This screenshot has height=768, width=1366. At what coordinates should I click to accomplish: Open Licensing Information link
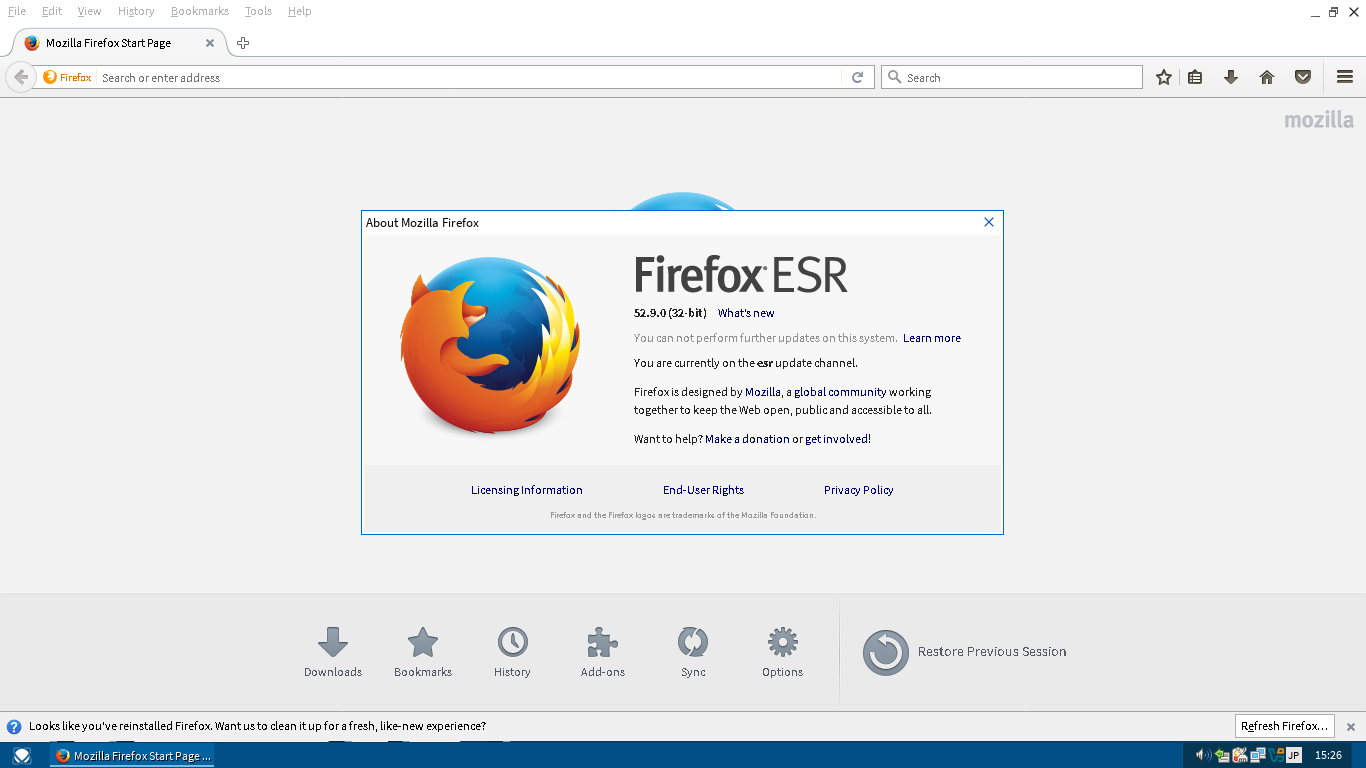527,490
